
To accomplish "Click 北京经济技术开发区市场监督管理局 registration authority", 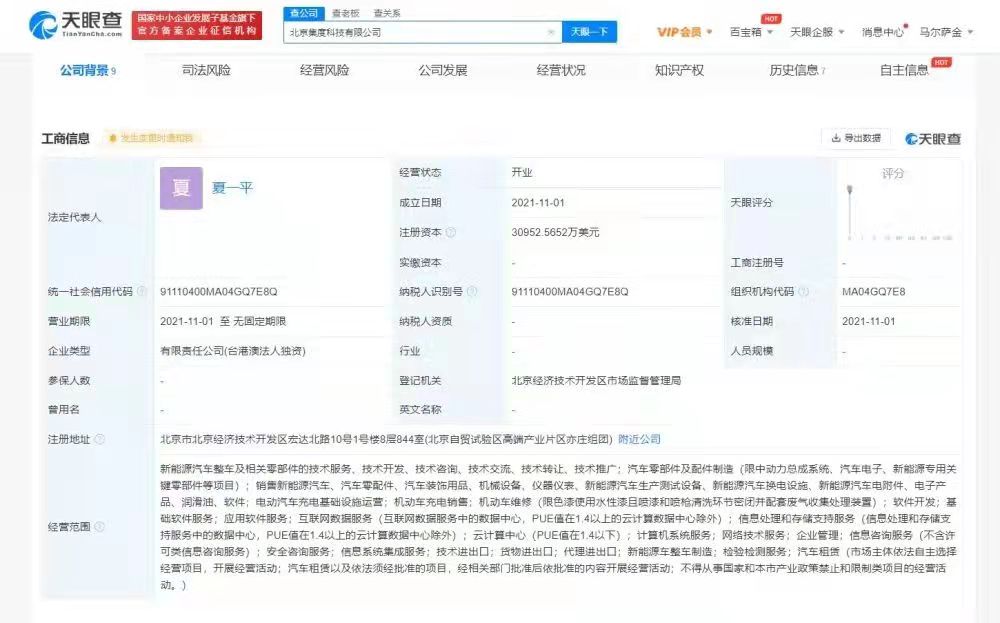I will 596,381.
